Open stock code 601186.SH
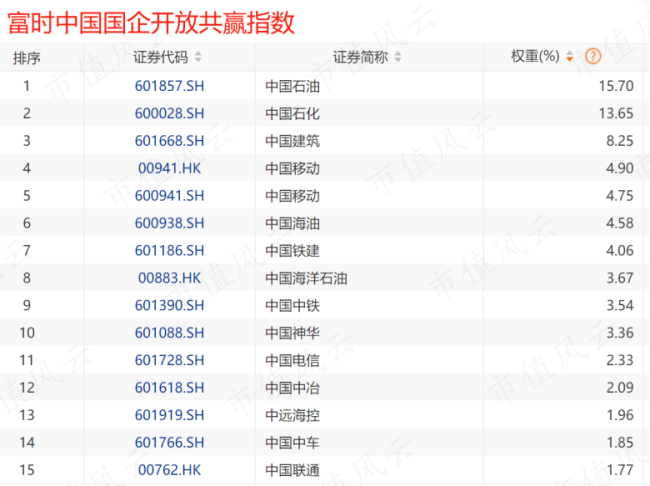650x486 pixels. tap(170, 250)
